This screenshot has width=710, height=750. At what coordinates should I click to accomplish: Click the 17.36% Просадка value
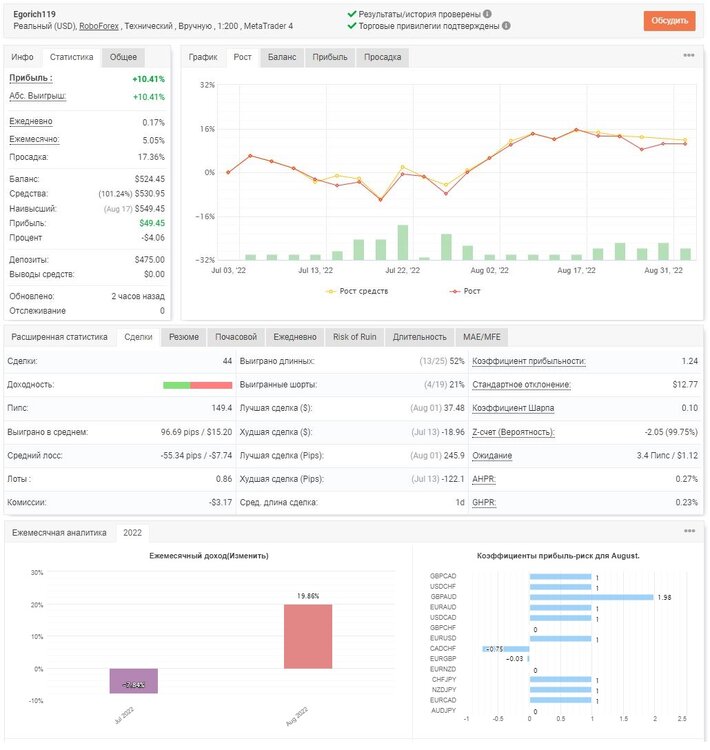pyautogui.click(x=151, y=157)
